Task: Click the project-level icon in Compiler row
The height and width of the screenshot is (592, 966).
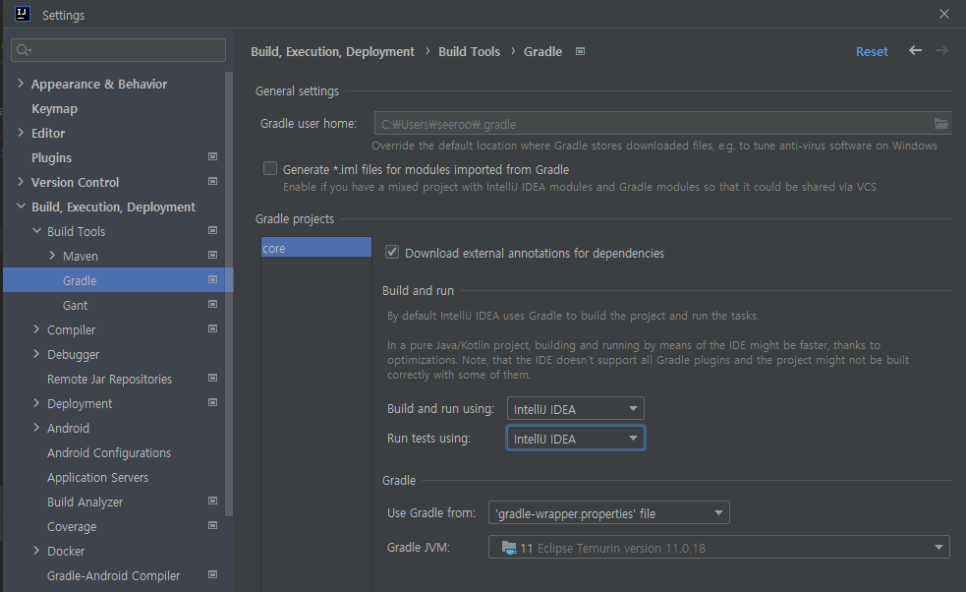Action: point(213,329)
